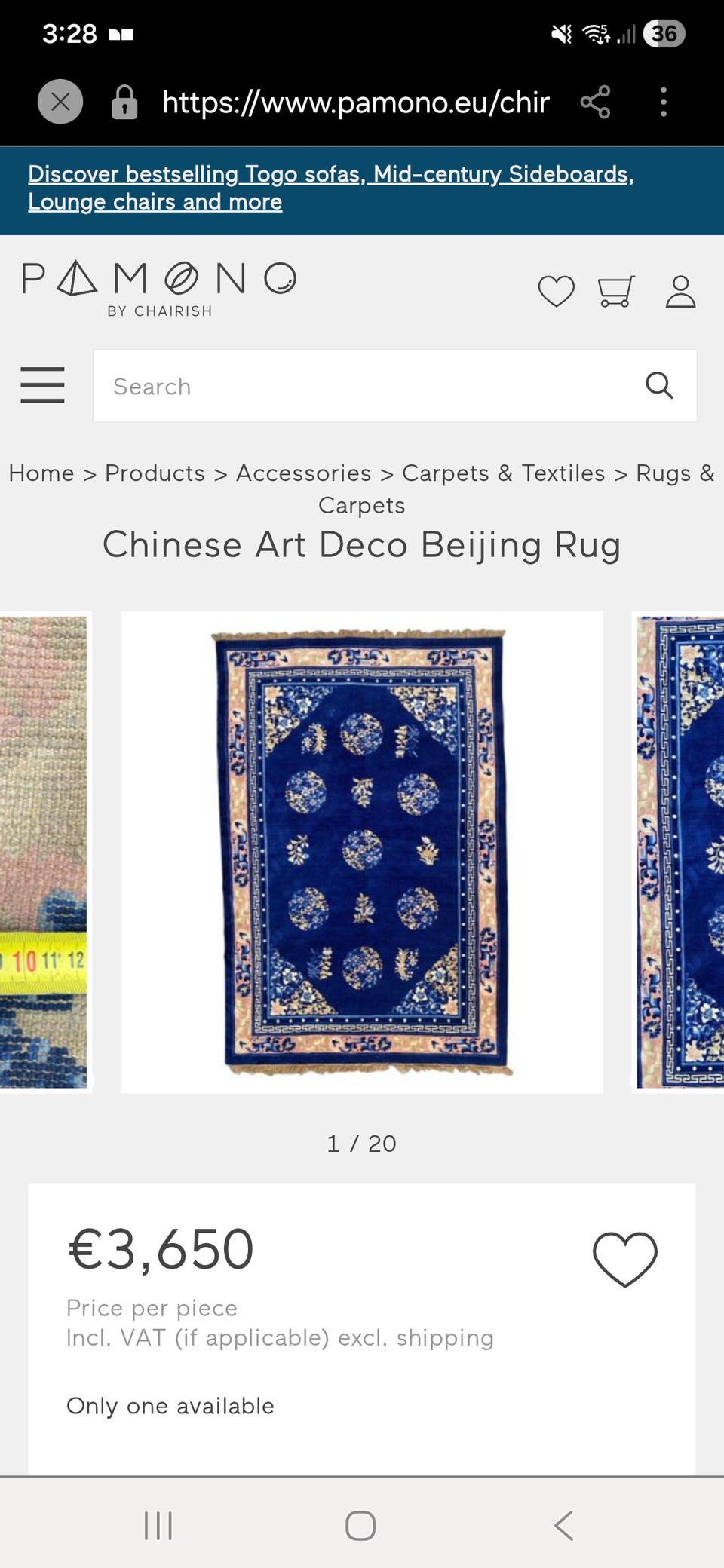The width and height of the screenshot is (724, 1568).
Task: Tap the magnifying glass search icon
Action: pos(659,385)
